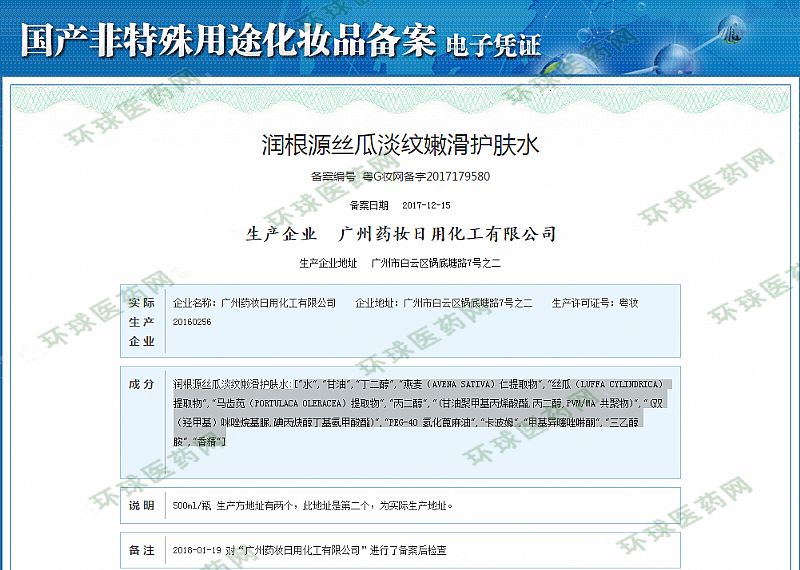Select filing number 粤G妆网备字2017179580
Image resolution: width=800 pixels, height=570 pixels.
coord(425,177)
